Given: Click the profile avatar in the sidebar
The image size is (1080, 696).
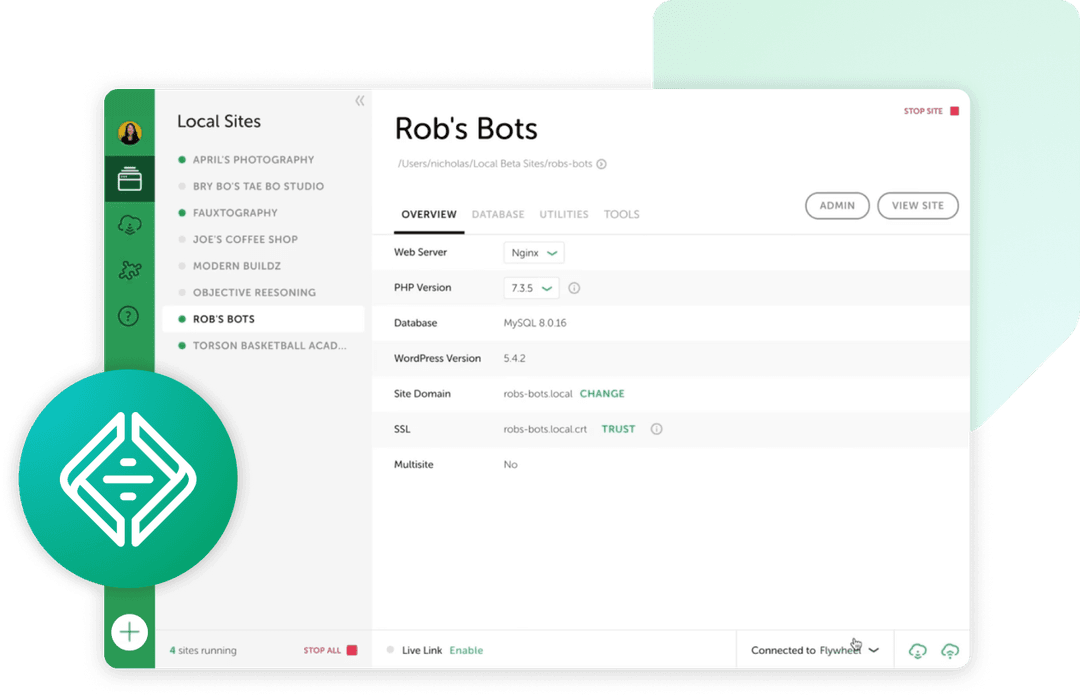Looking at the screenshot, I should (129, 131).
